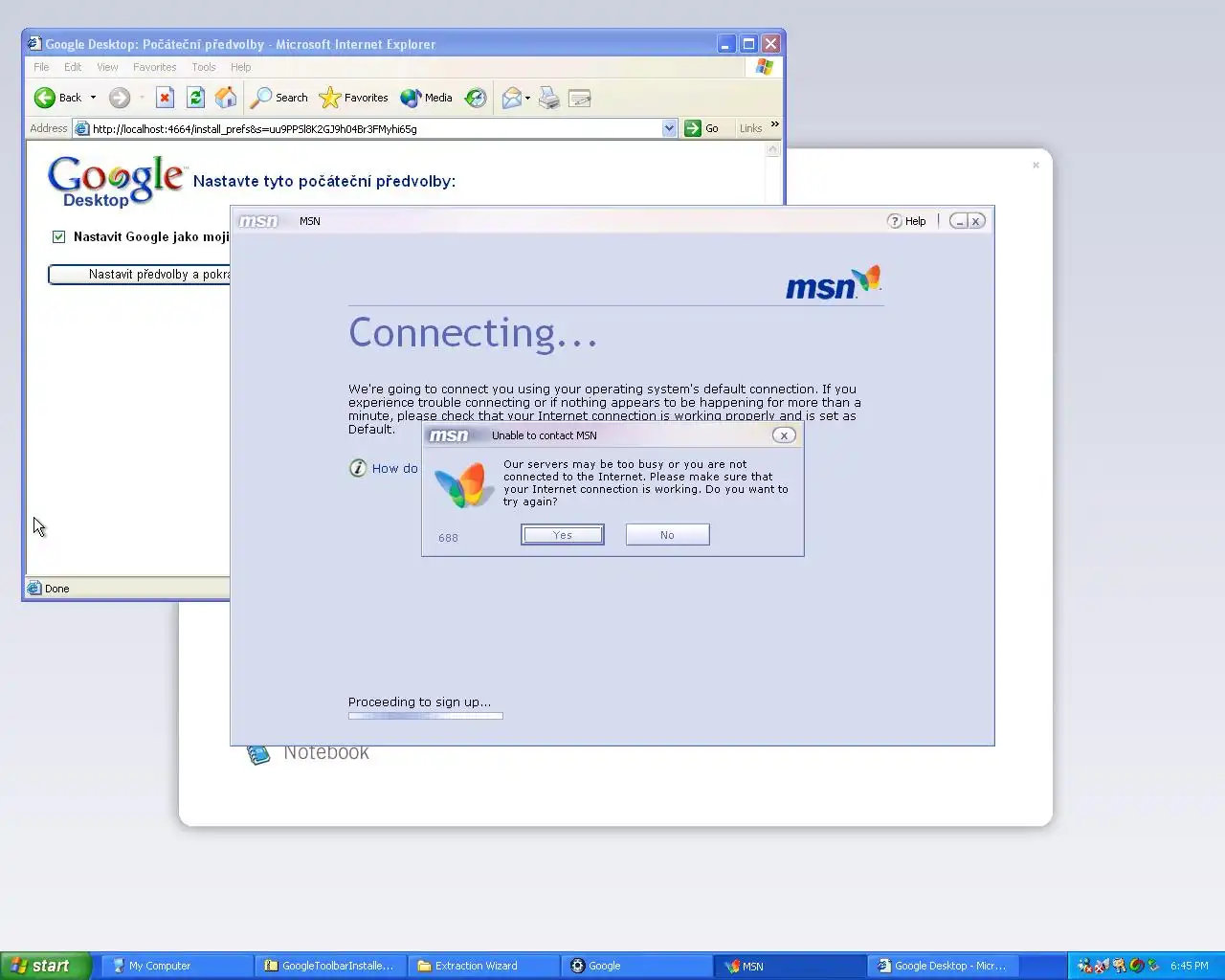
Task: Open the Favorites menu in Internet Explorer
Action: (155, 67)
